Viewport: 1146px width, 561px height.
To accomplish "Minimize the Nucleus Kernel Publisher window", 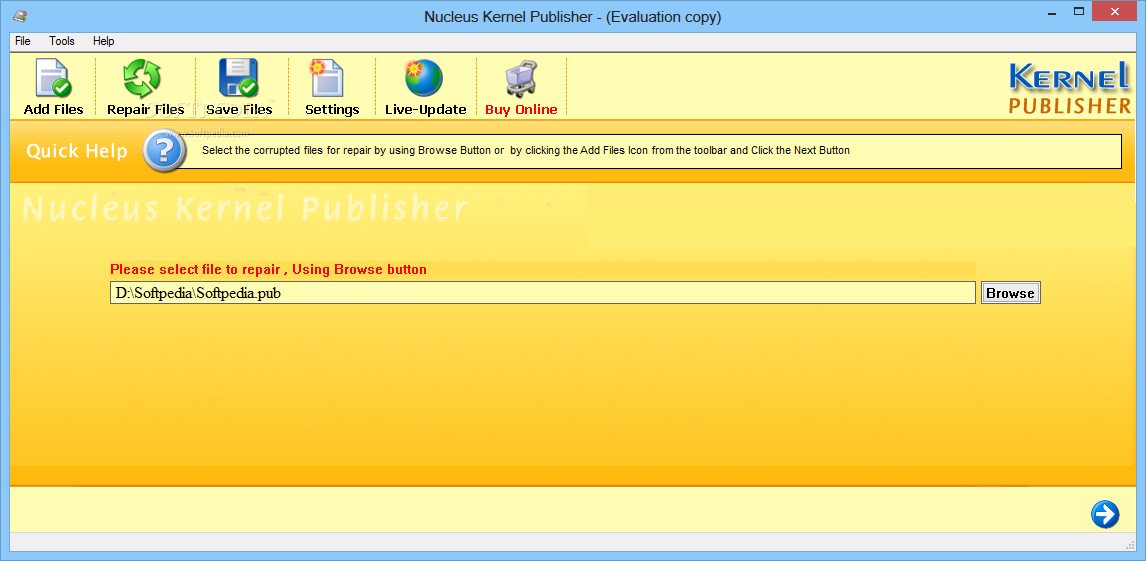I will (x=1053, y=11).
